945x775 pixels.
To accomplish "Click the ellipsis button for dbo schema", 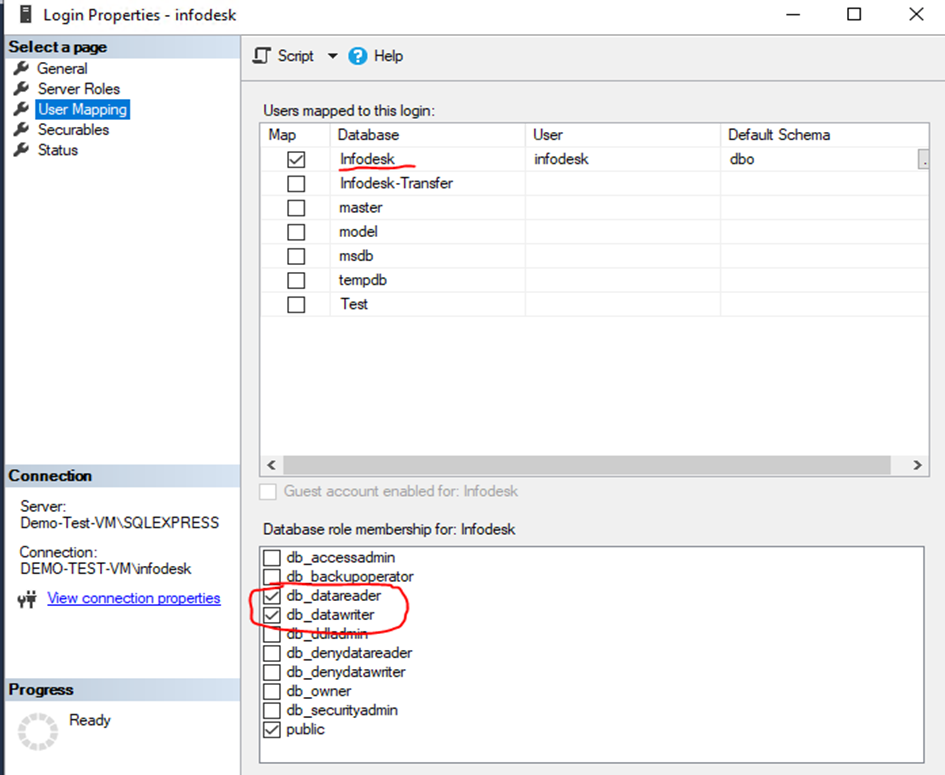I will [923, 160].
